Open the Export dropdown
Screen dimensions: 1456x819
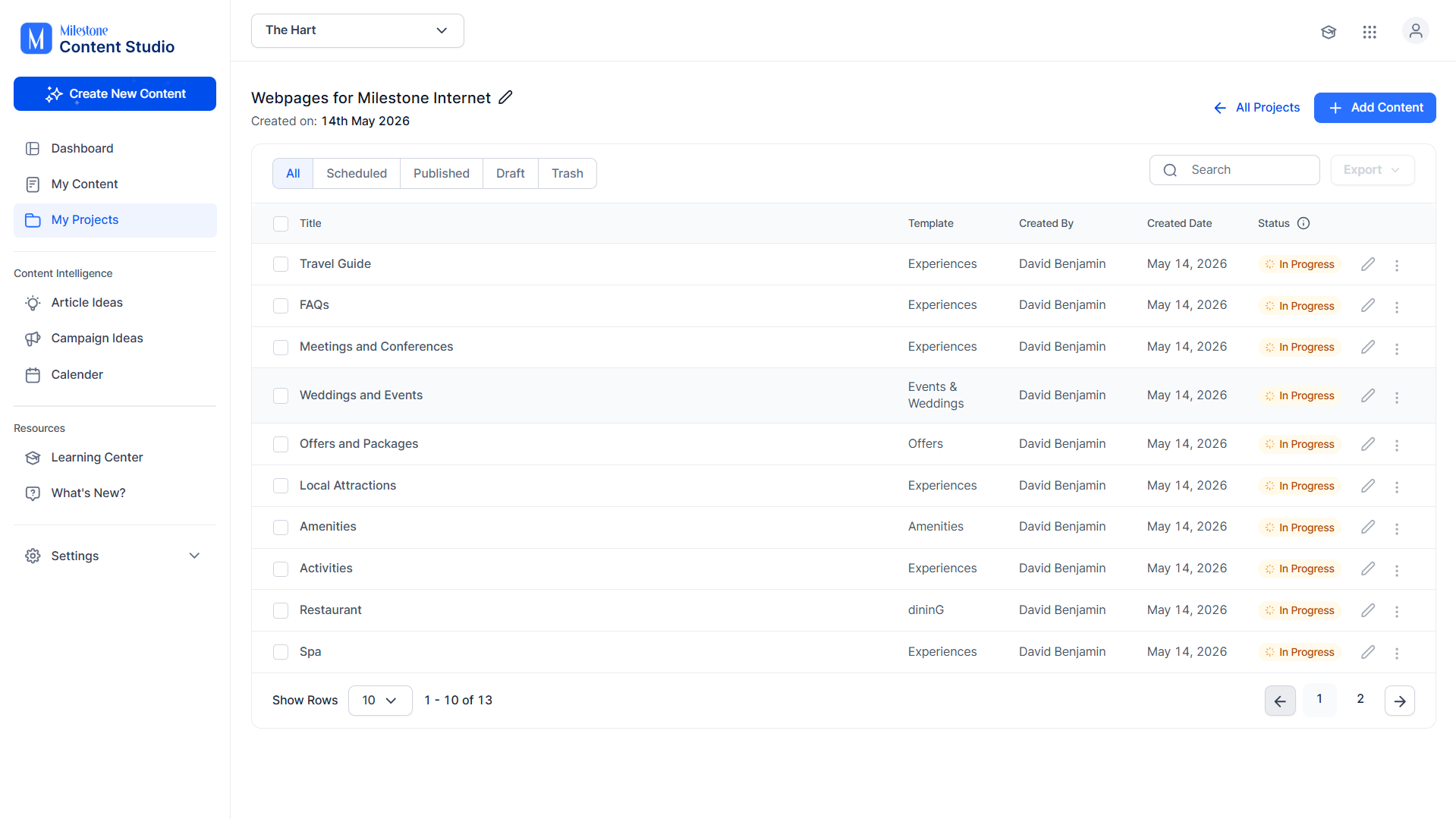coord(1373,170)
